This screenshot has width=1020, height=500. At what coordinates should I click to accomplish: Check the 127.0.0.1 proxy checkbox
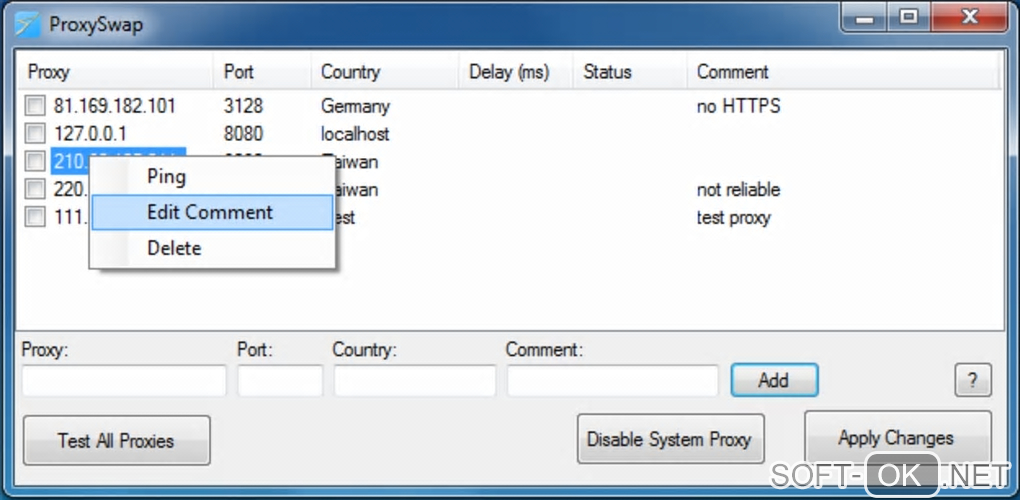pos(34,134)
